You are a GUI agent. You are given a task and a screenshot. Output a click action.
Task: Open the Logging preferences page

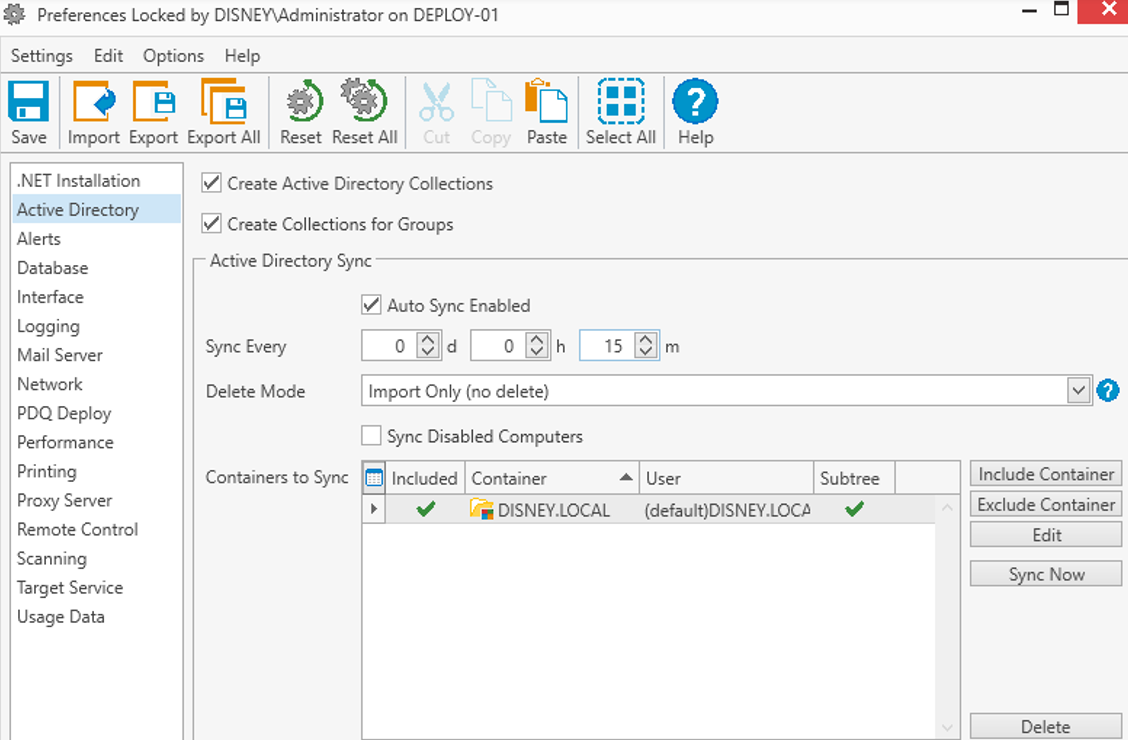96,326
